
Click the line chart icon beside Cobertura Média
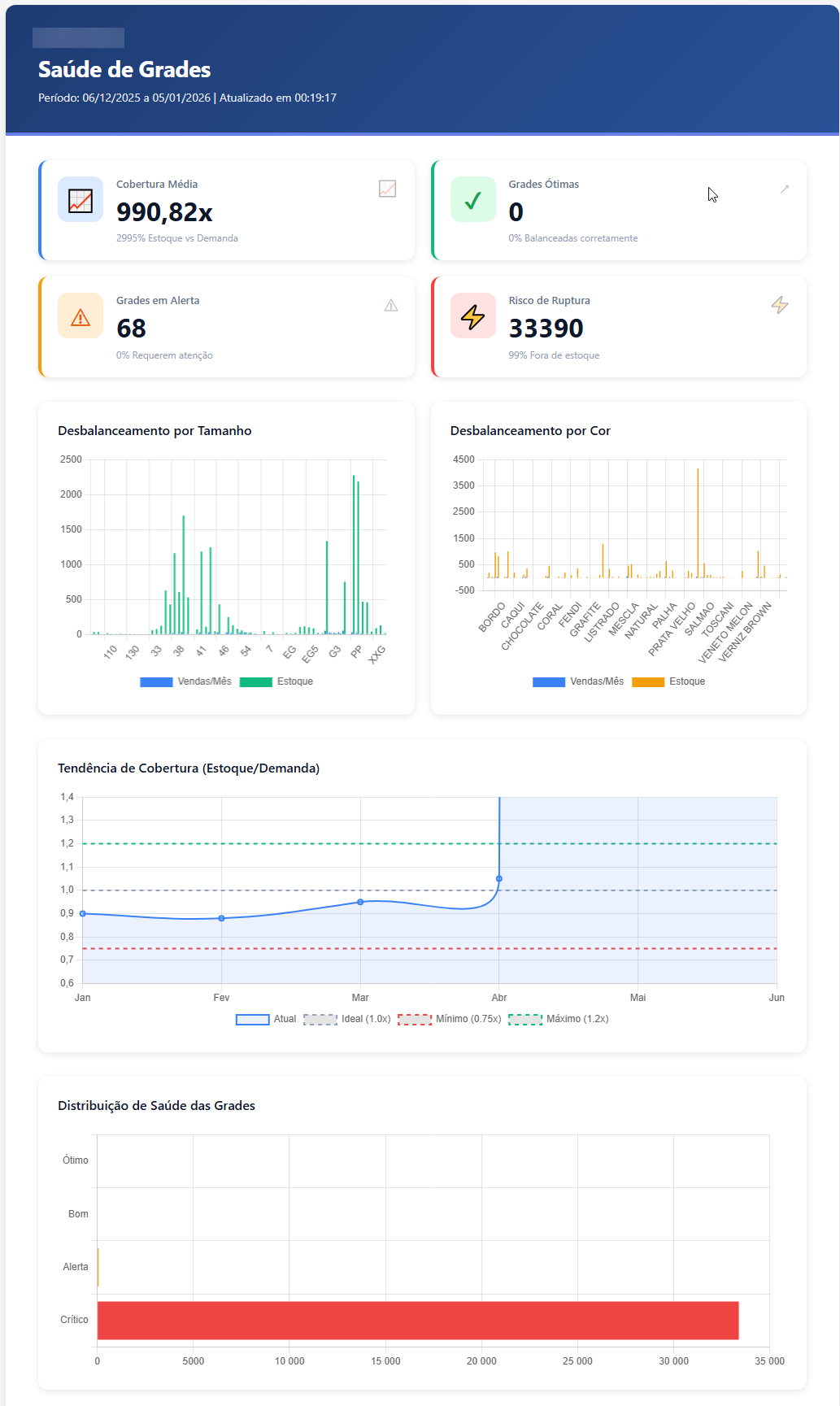point(81,200)
